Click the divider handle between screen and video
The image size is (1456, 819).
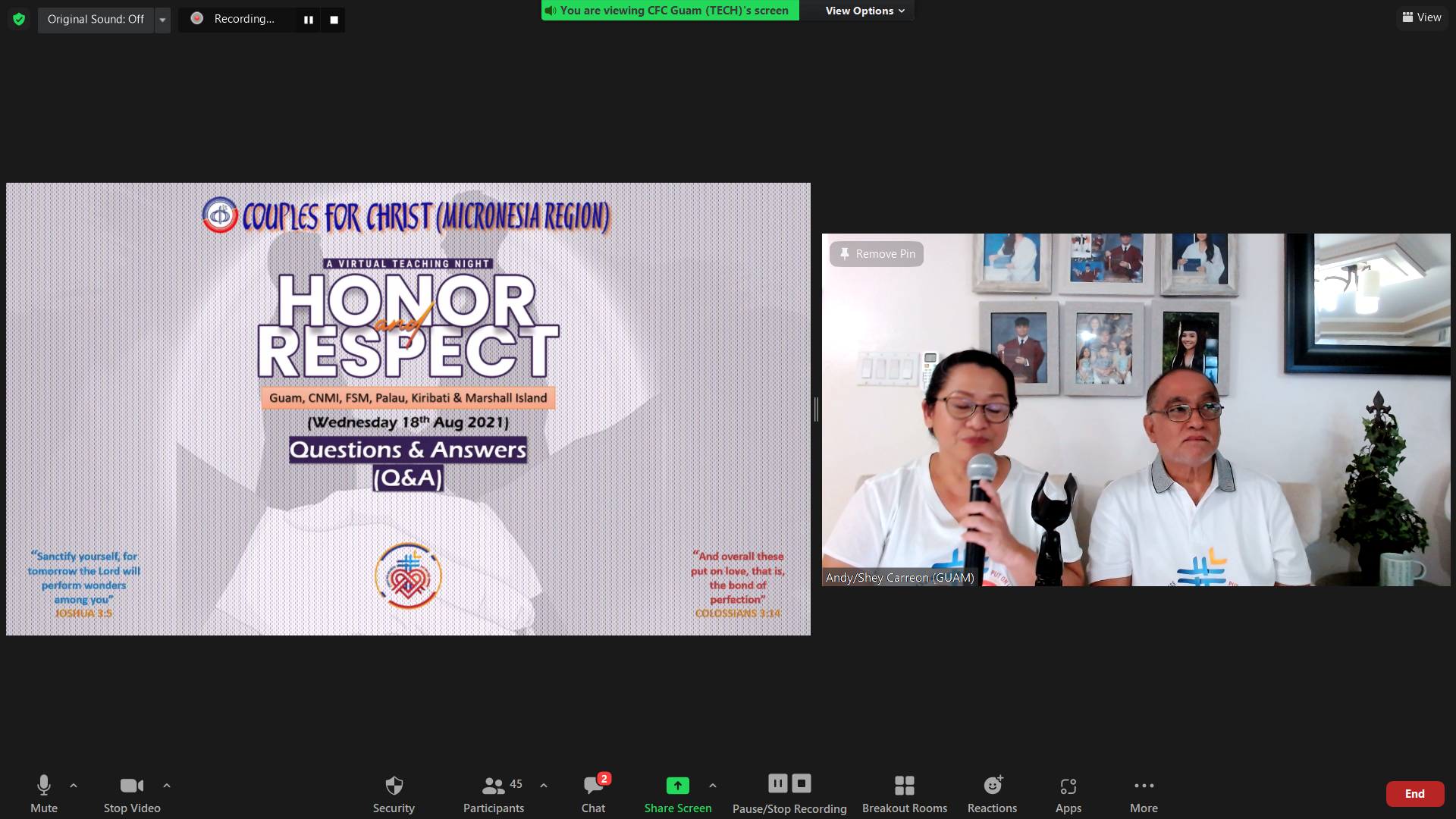pos(816,409)
